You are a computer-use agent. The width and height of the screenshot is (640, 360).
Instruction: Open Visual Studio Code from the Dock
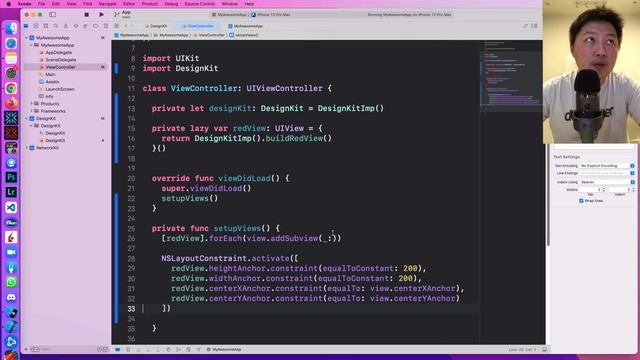click(x=11, y=207)
